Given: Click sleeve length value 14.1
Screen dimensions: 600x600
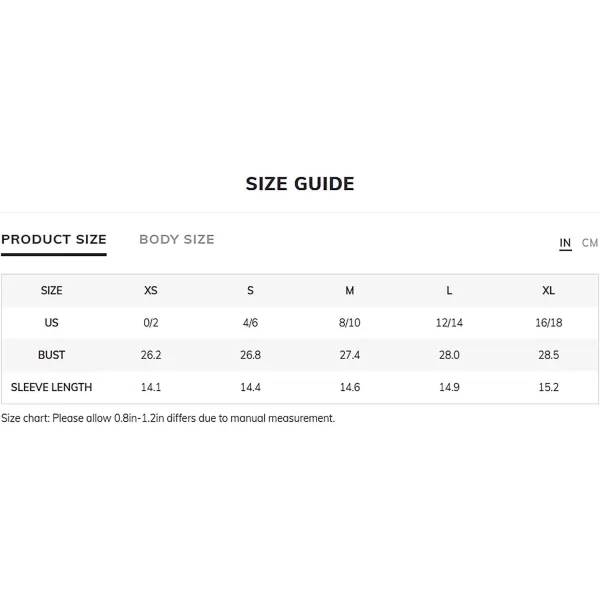Looking at the screenshot, I should click(x=151, y=387).
